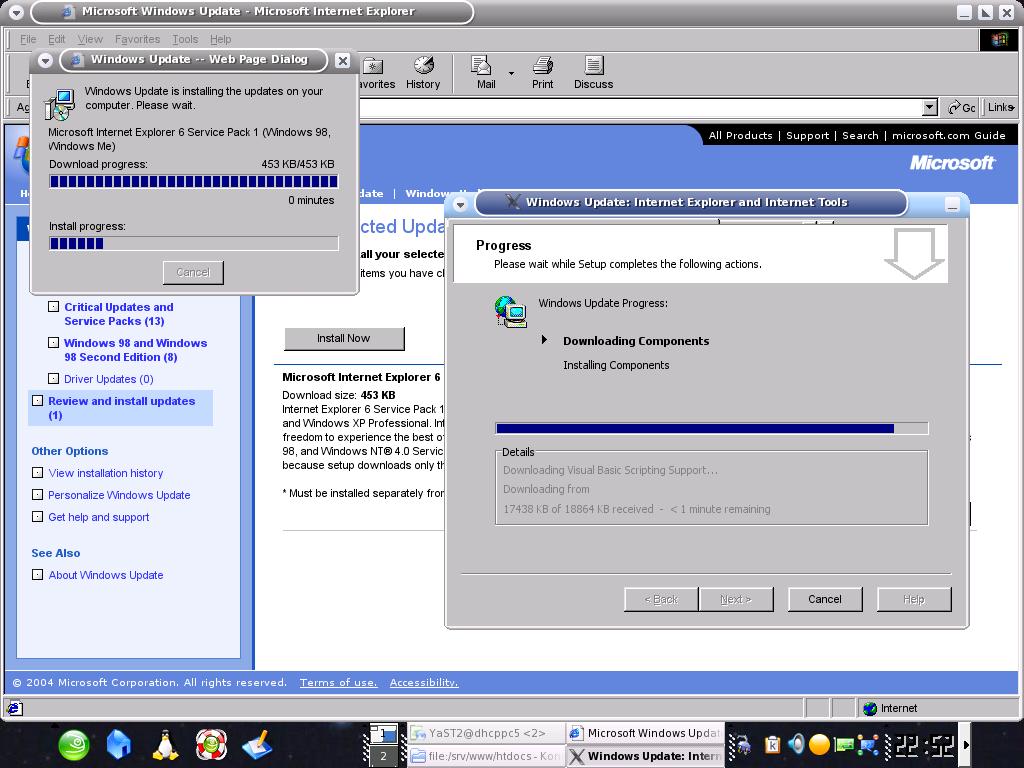
Task: Click the Print toolbar icon
Action: pos(543,65)
